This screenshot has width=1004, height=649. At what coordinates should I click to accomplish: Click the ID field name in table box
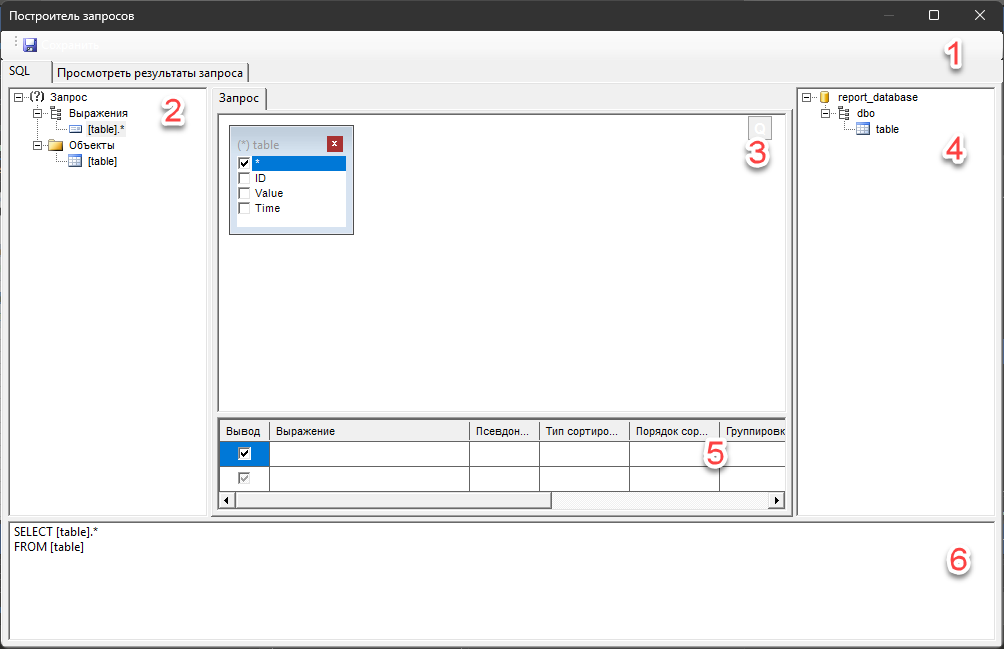point(260,178)
